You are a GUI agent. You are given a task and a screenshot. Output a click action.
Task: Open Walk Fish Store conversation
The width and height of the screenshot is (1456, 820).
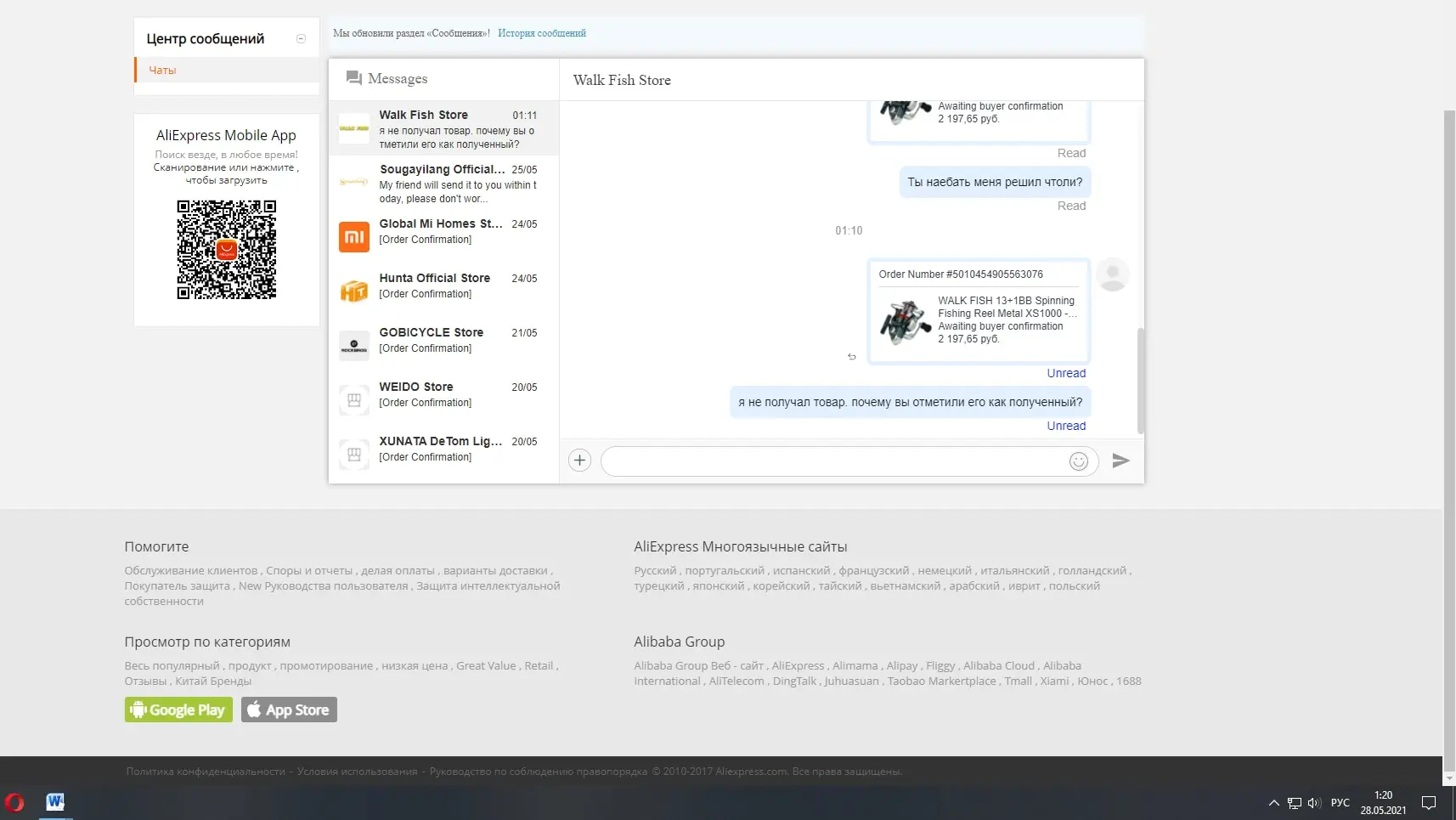click(443, 128)
